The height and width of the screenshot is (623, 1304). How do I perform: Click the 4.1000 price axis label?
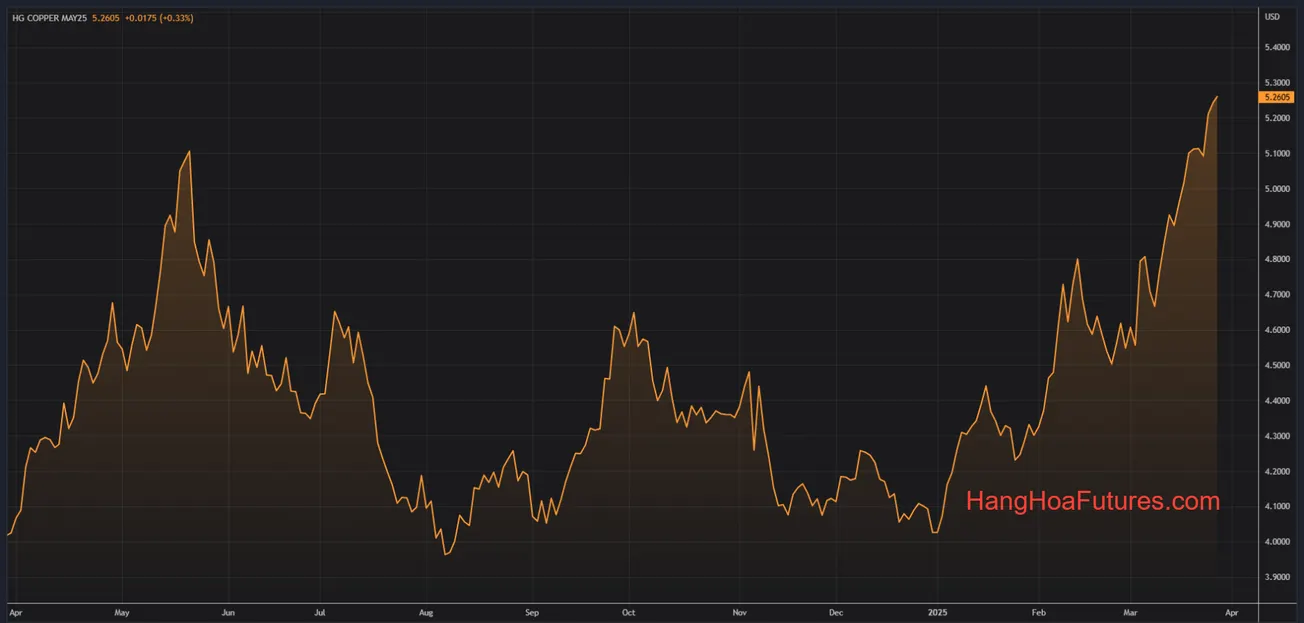tap(1277, 507)
